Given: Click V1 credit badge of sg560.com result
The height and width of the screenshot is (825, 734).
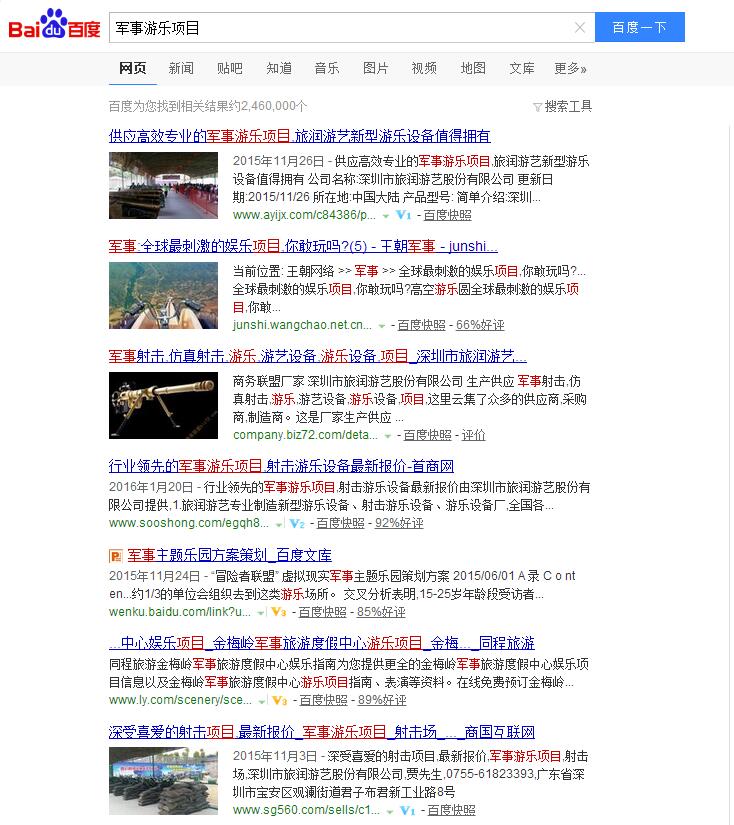Looking at the screenshot, I should [407, 810].
